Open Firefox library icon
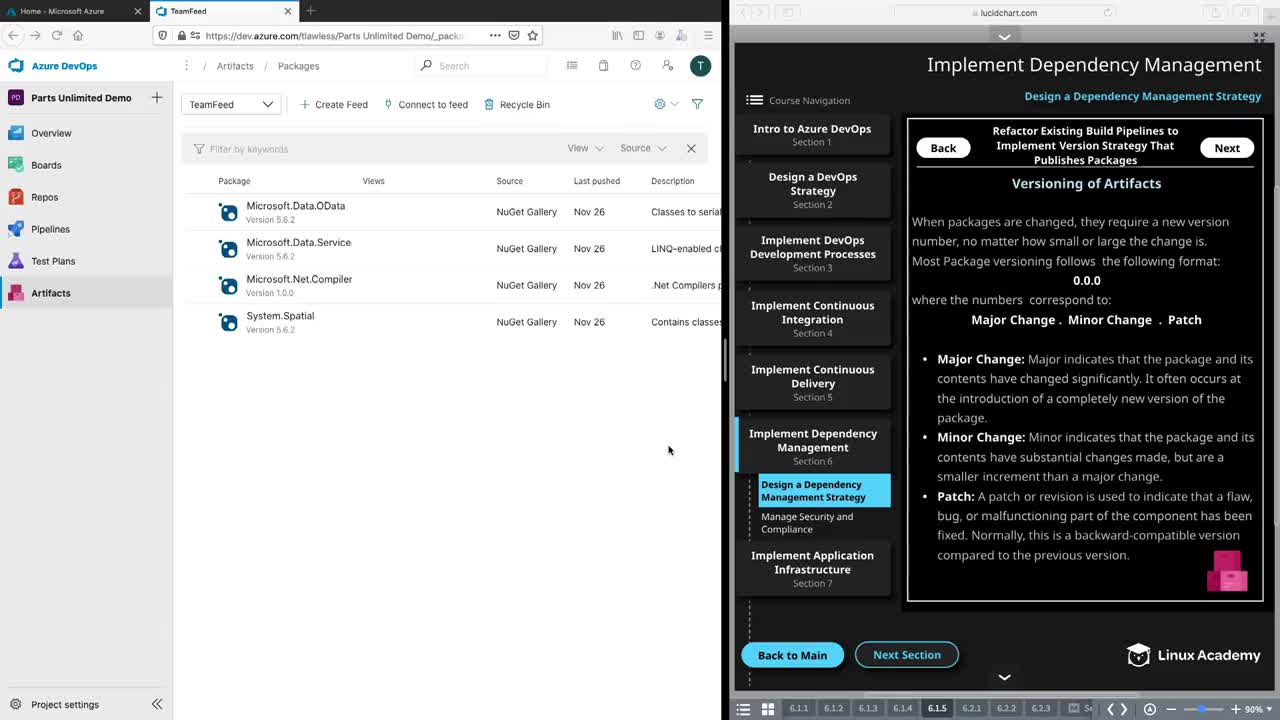Screen dimensions: 1280x720 pyautogui.click(x=617, y=35)
